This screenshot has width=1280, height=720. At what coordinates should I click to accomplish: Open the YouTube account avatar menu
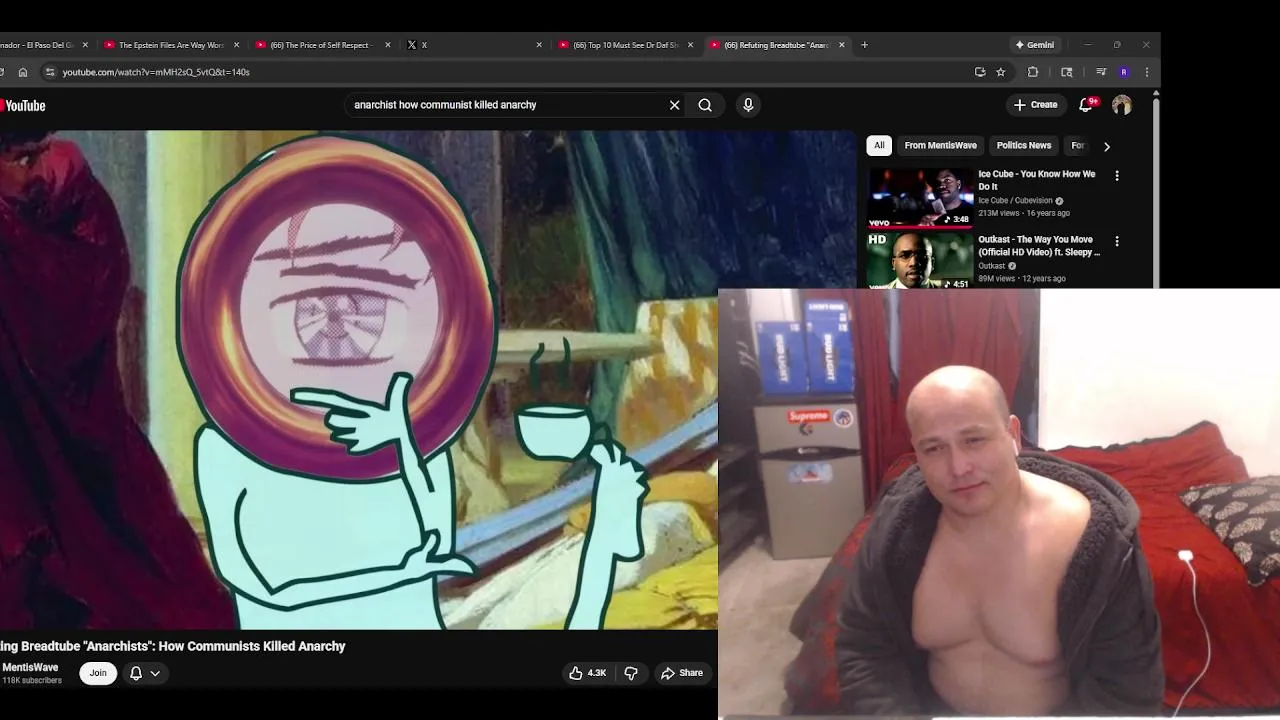click(x=1122, y=105)
